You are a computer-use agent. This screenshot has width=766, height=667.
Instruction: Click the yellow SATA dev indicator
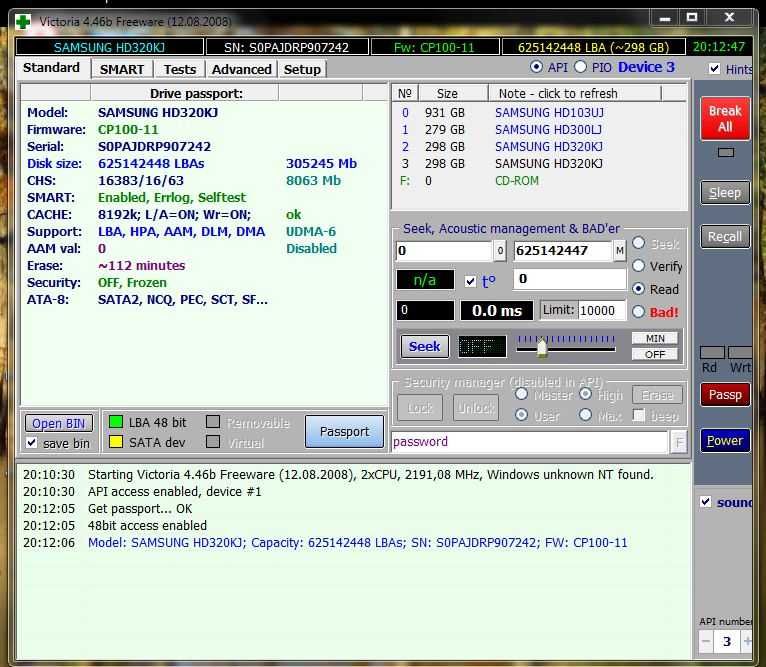point(115,442)
